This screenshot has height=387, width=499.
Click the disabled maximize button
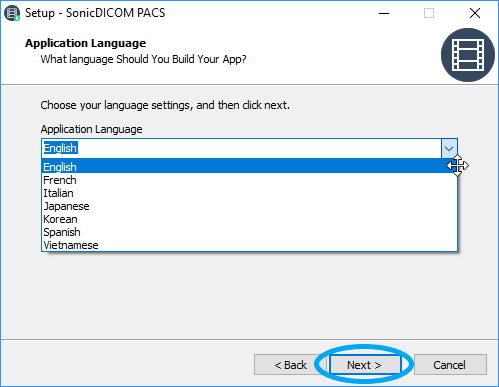[429, 13]
